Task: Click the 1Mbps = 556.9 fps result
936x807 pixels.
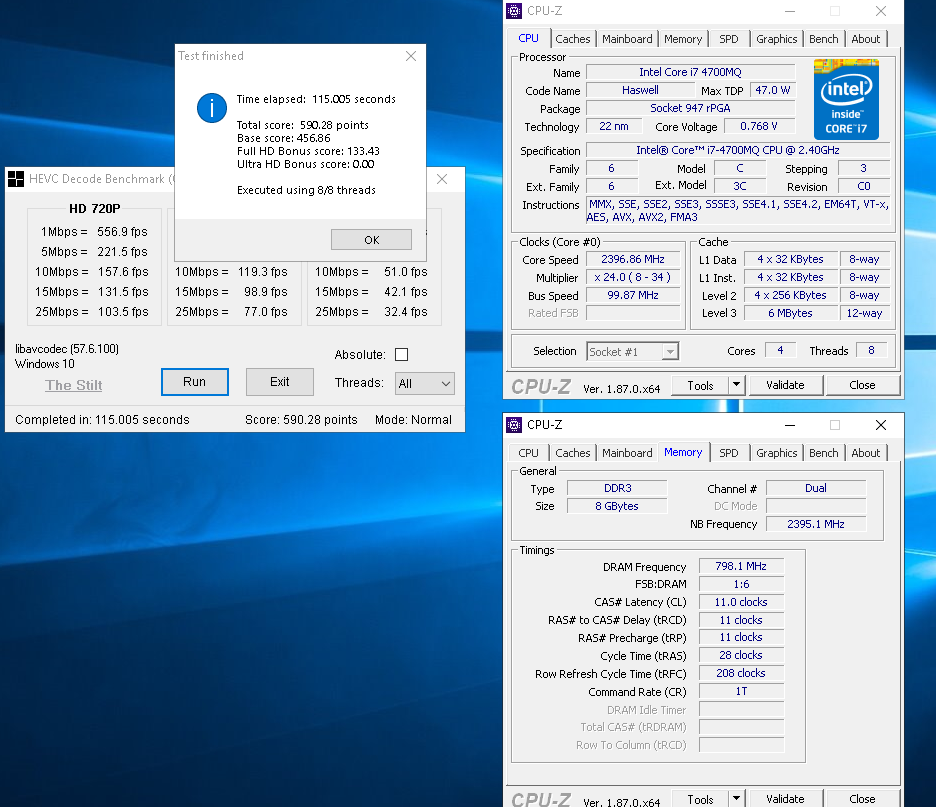Action: coord(94,232)
